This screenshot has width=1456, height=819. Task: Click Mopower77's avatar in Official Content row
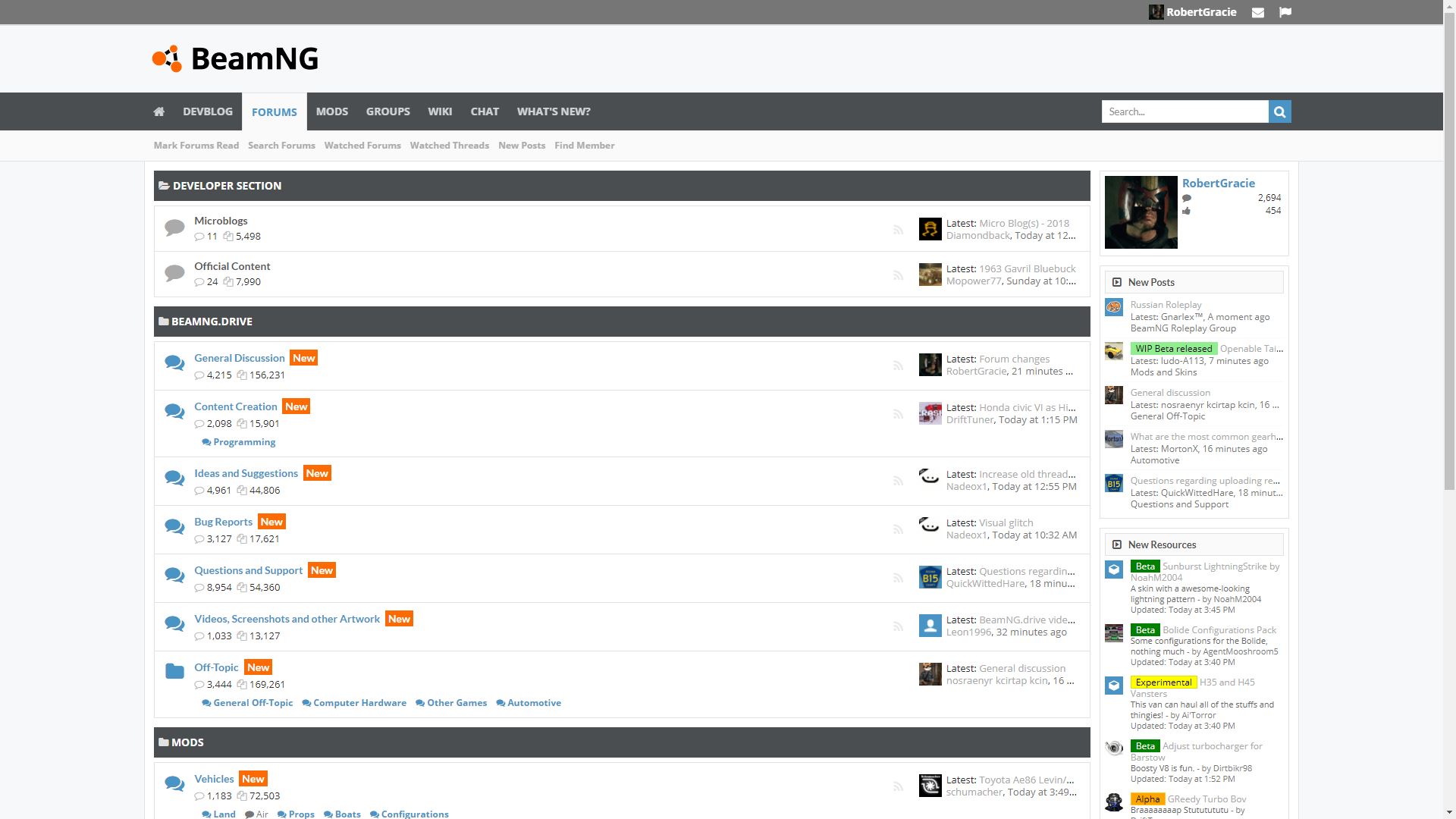point(930,275)
